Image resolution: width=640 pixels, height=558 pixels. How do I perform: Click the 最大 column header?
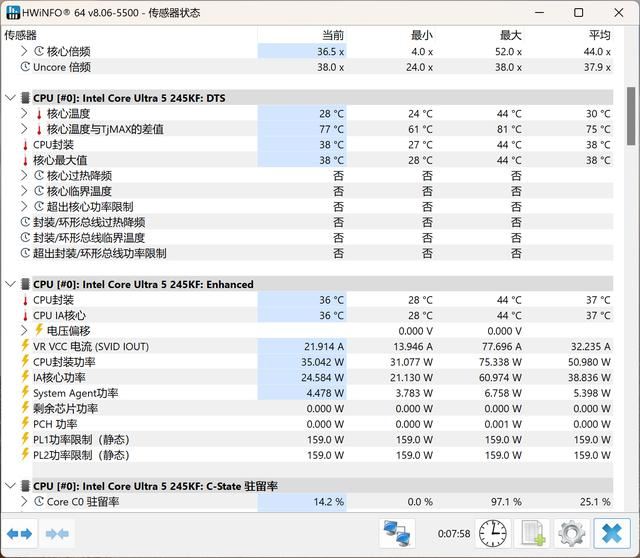[511, 35]
